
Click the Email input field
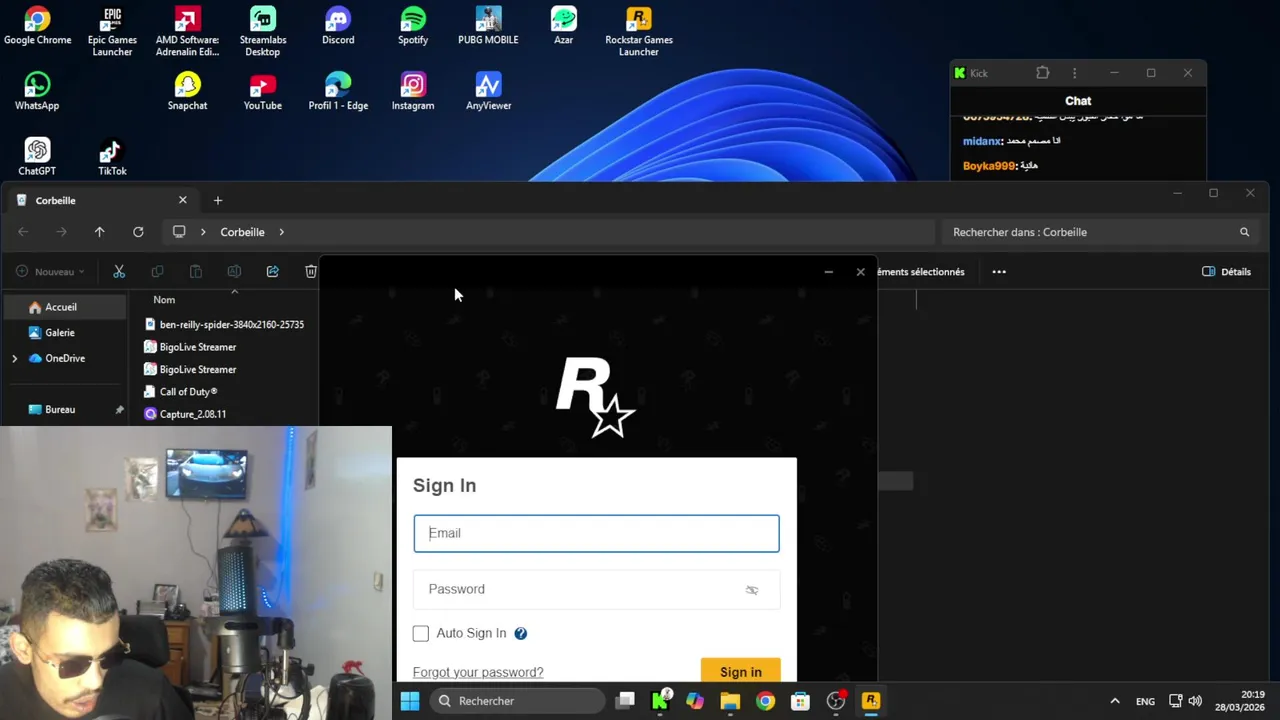[x=596, y=533]
